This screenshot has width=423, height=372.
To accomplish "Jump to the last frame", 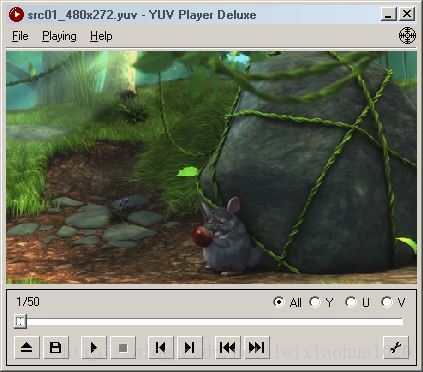I will click(x=257, y=348).
